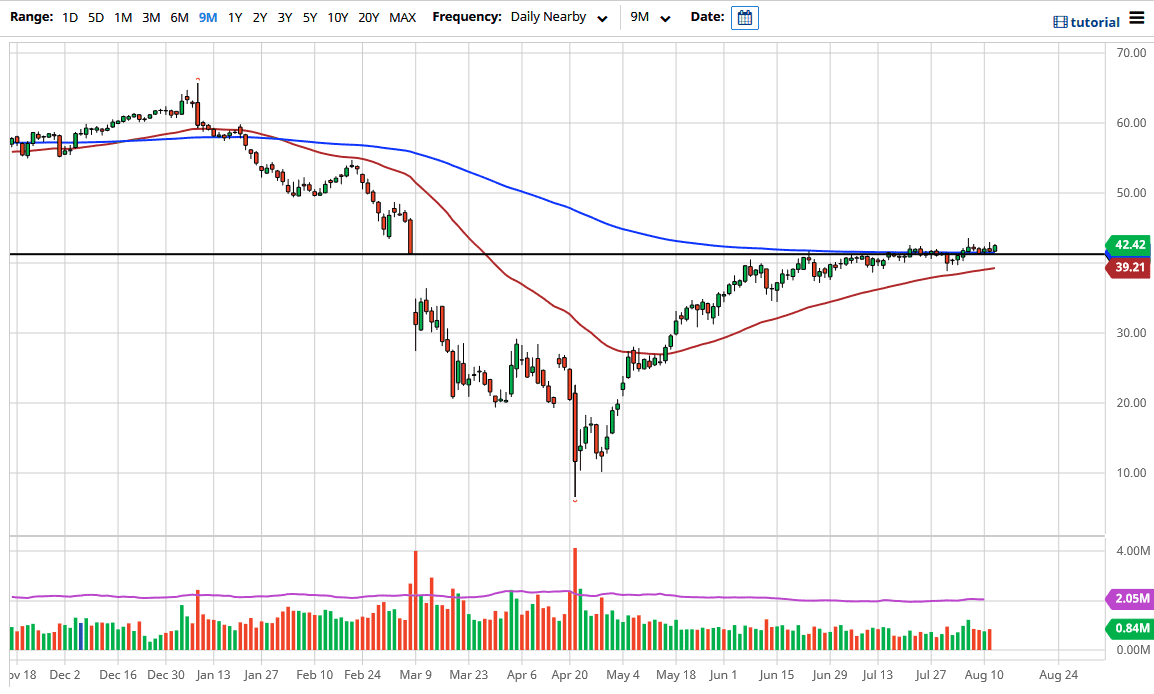Choose the 6M range
The height and width of the screenshot is (694, 1154).
(179, 17)
